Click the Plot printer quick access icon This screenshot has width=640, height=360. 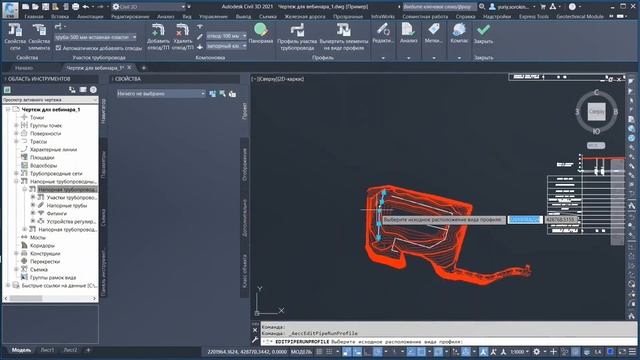click(x=76, y=7)
